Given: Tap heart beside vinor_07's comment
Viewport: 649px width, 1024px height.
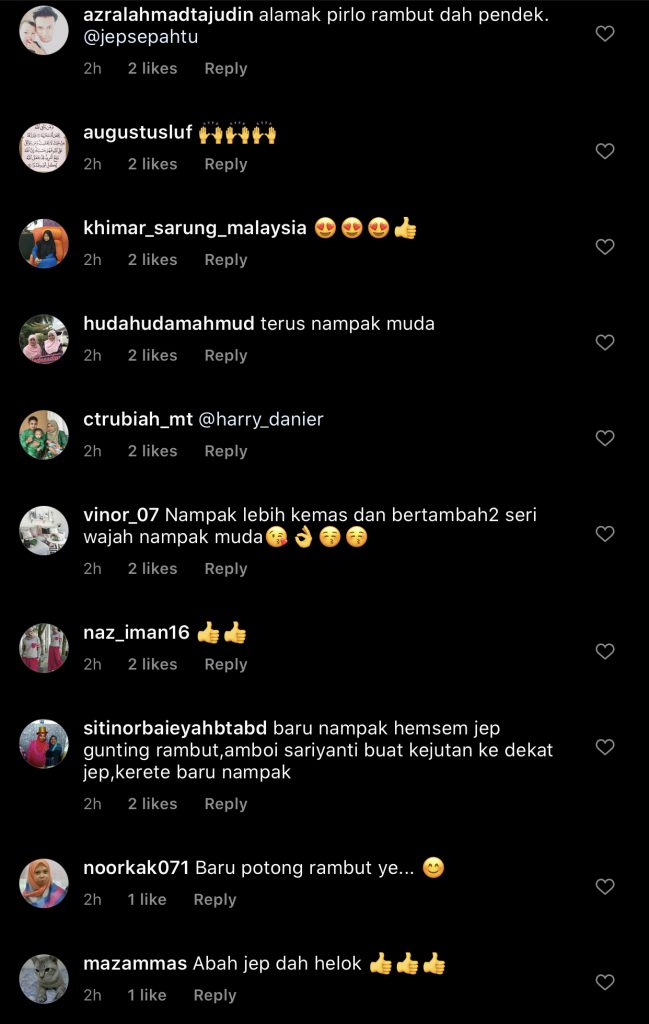Looking at the screenshot, I should tap(605, 534).
